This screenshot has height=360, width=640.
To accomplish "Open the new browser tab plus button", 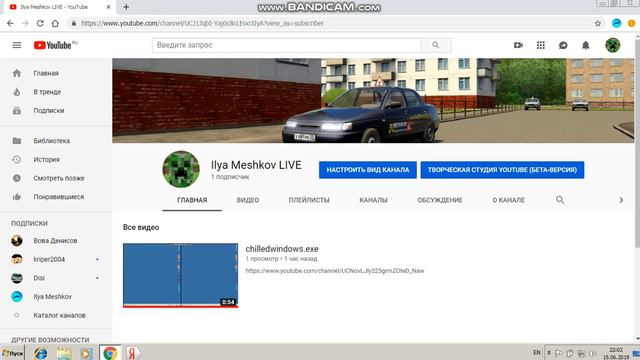I will coord(126,7).
